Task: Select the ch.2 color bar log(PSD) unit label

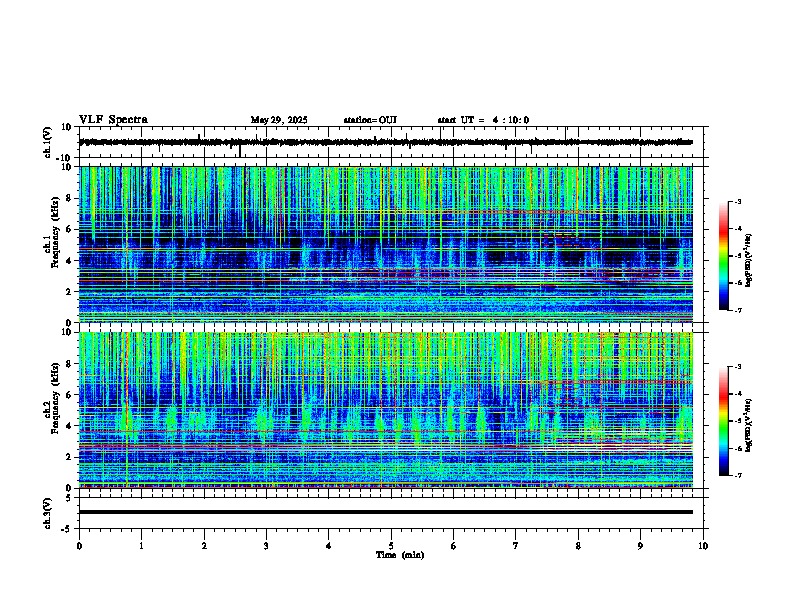Action: click(749, 426)
